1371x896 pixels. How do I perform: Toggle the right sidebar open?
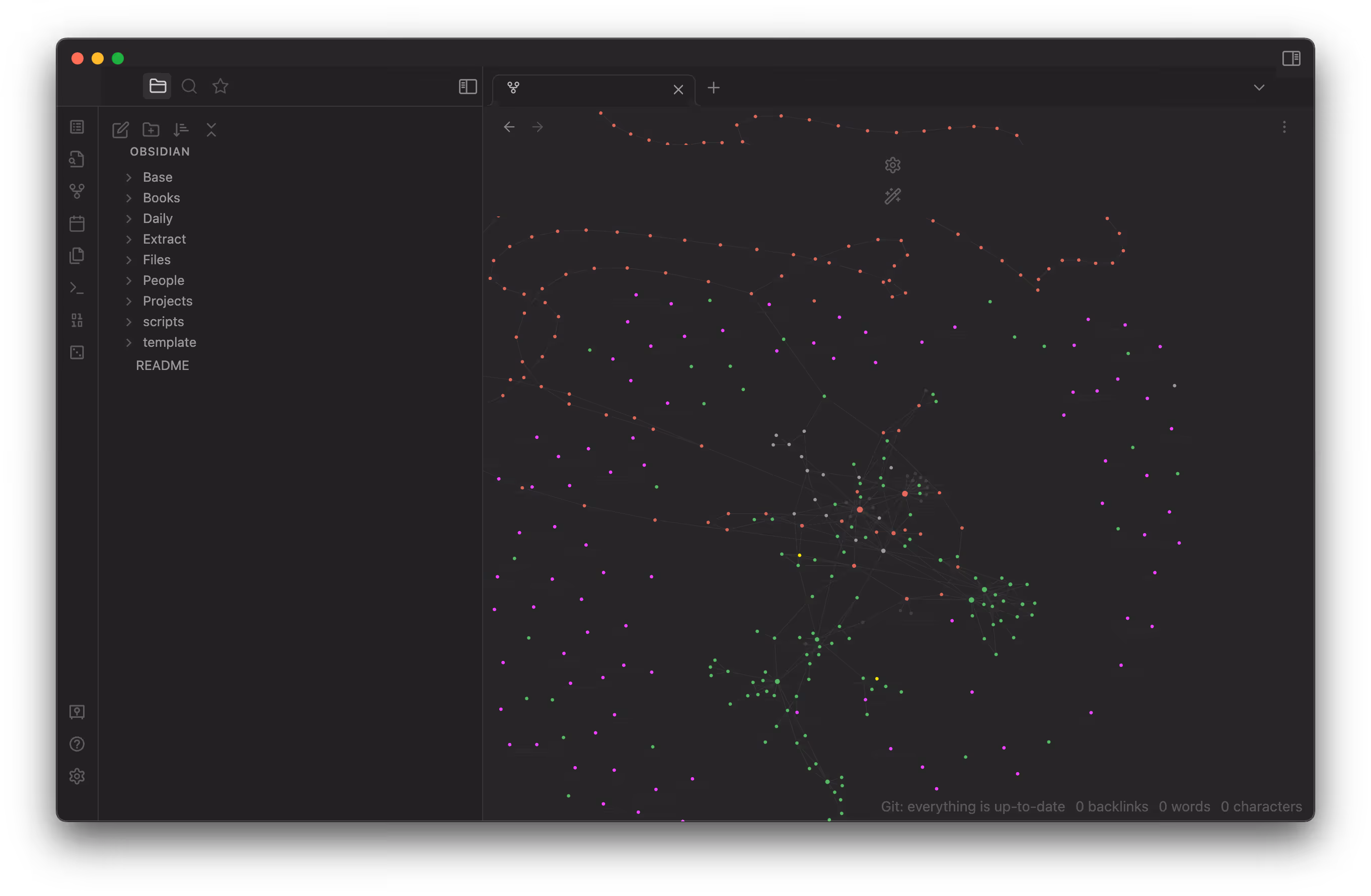1291,58
